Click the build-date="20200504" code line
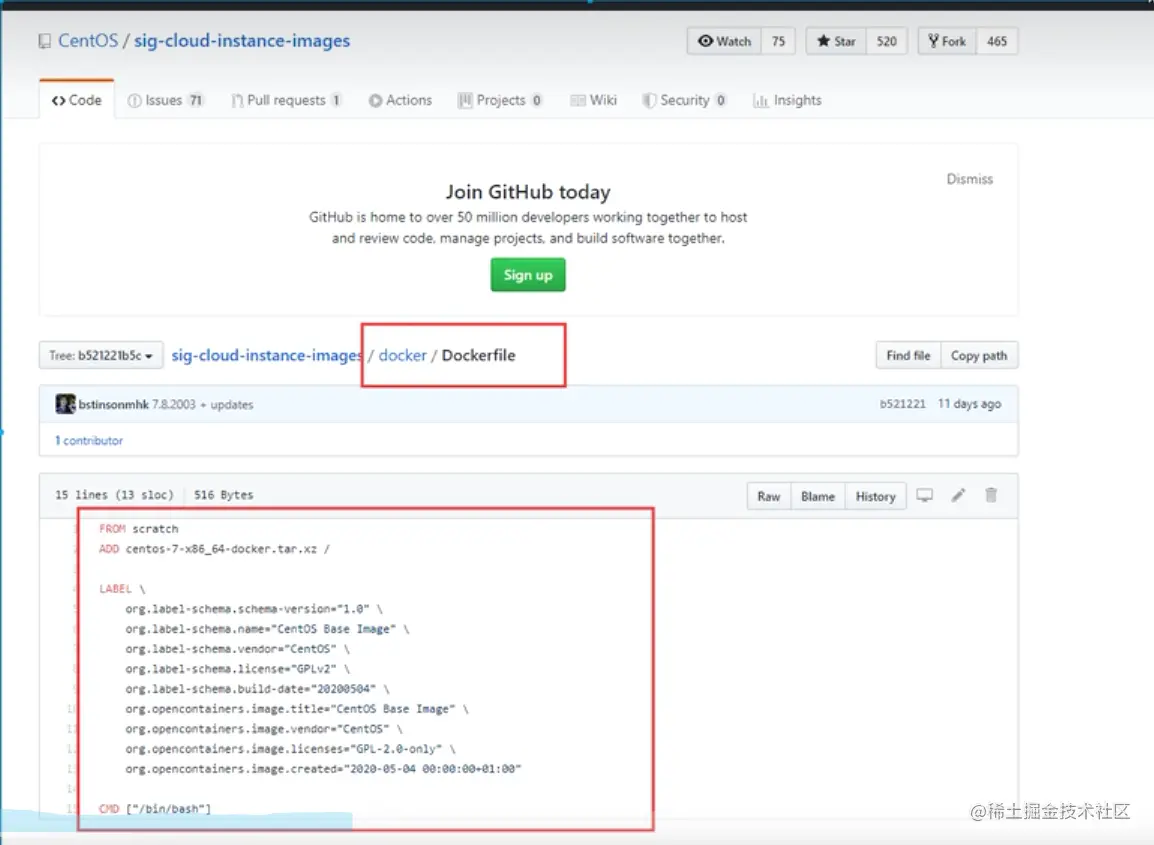 click(257, 689)
